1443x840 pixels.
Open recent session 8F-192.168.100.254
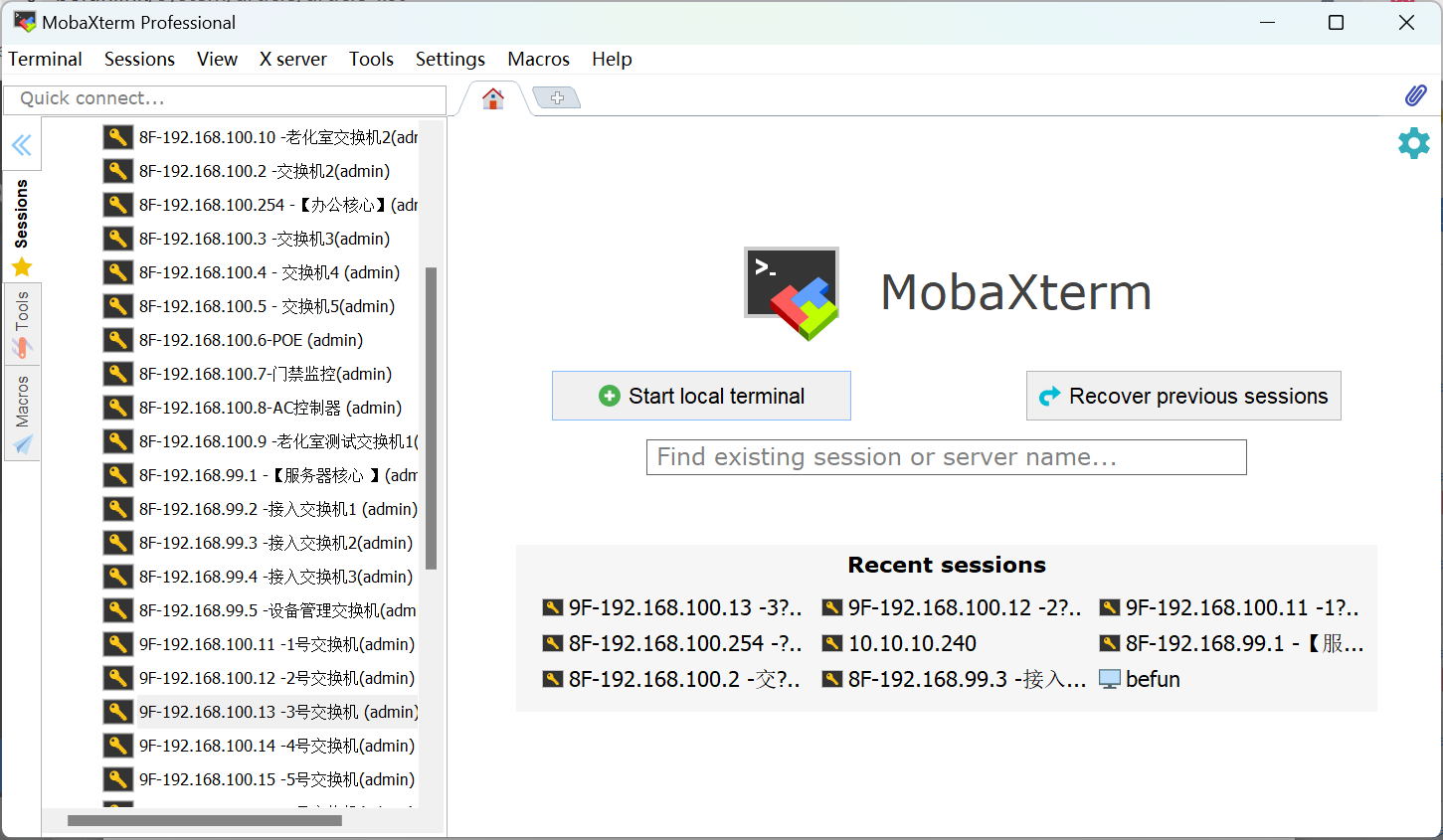672,643
